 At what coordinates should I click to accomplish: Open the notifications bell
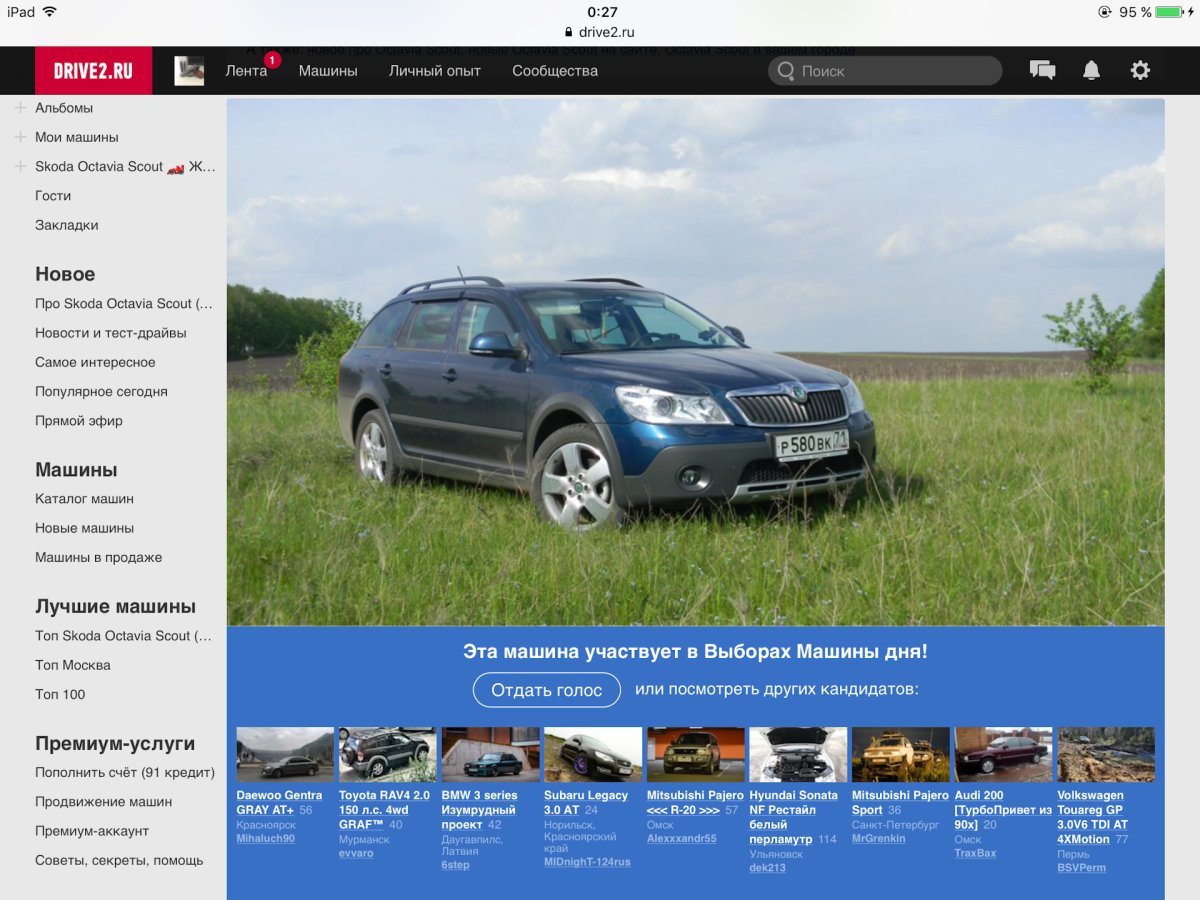coord(1091,70)
